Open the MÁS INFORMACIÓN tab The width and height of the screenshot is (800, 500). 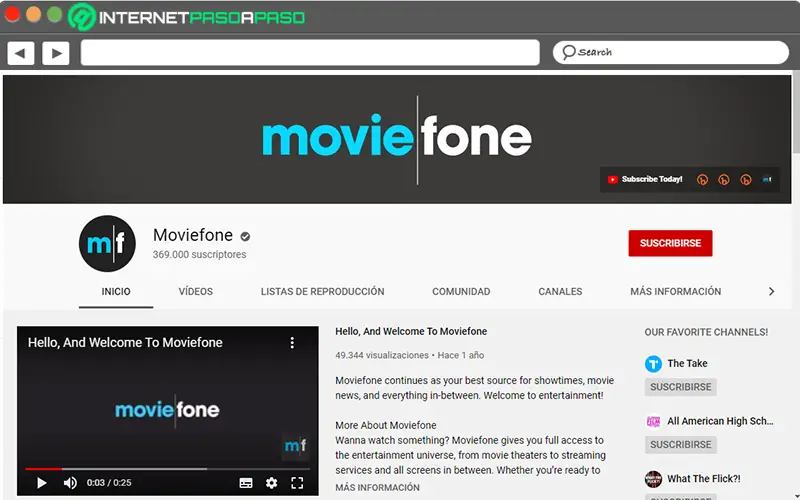(x=676, y=291)
